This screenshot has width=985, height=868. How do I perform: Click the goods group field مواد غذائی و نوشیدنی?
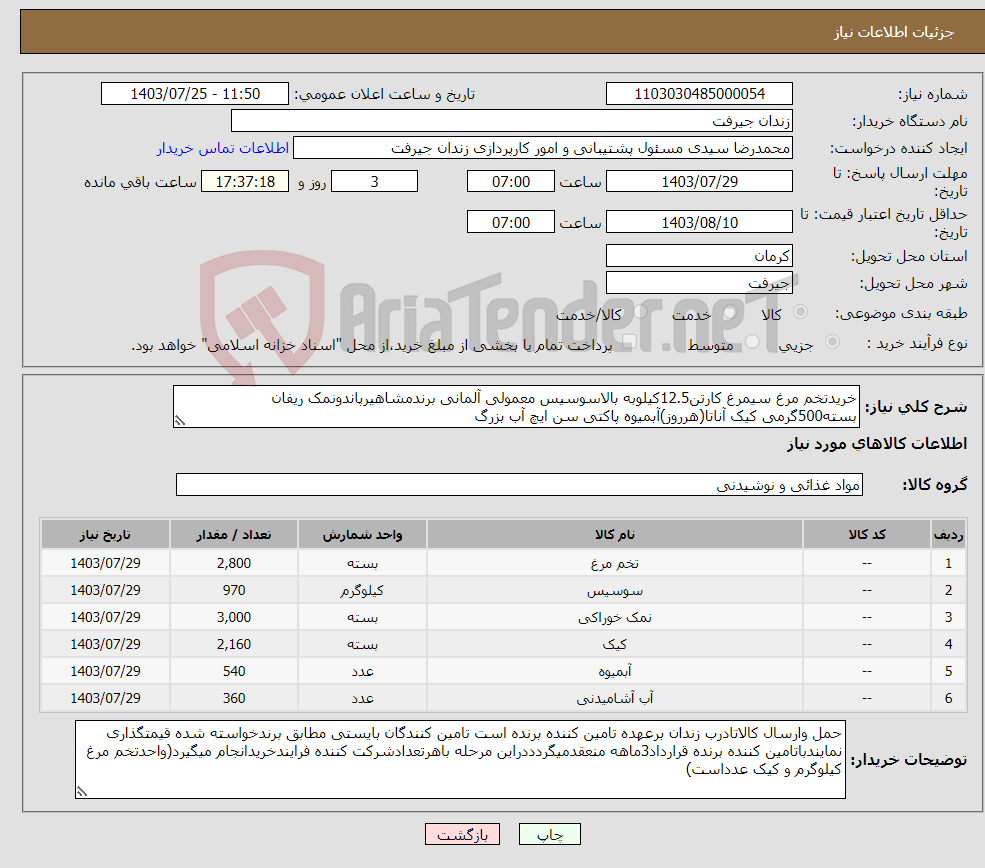pyautogui.click(x=520, y=485)
